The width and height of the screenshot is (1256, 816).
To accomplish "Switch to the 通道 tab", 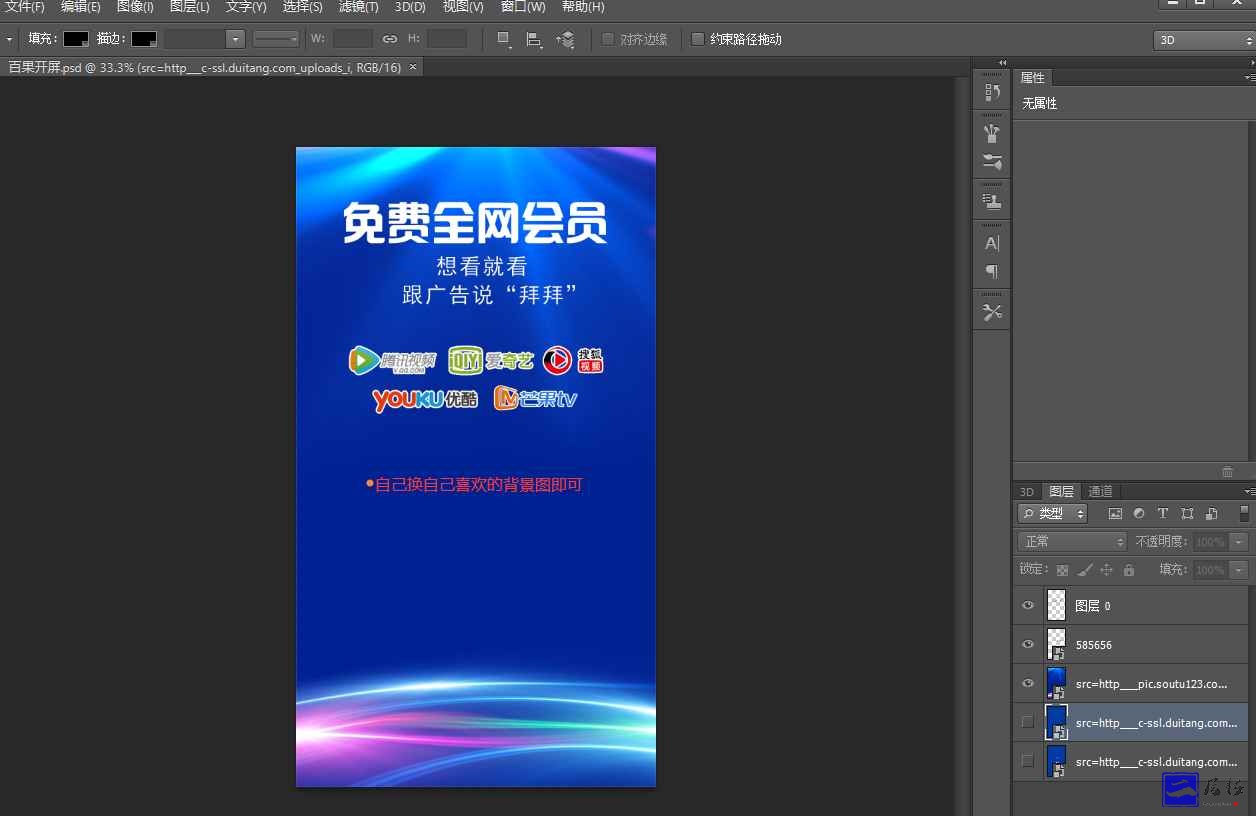I will [x=1101, y=491].
